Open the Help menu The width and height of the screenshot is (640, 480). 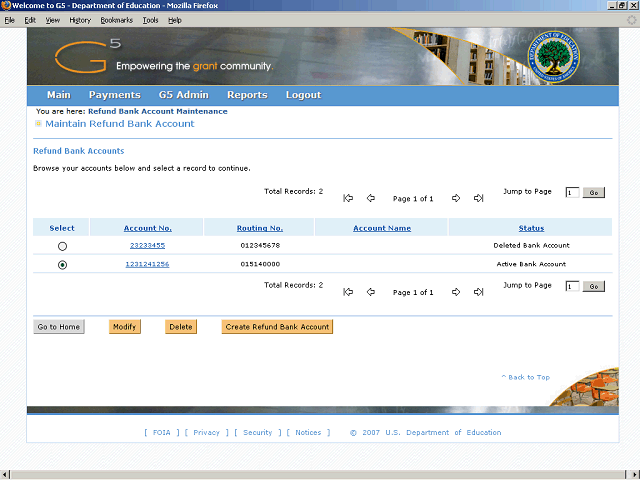pyautogui.click(x=175, y=20)
